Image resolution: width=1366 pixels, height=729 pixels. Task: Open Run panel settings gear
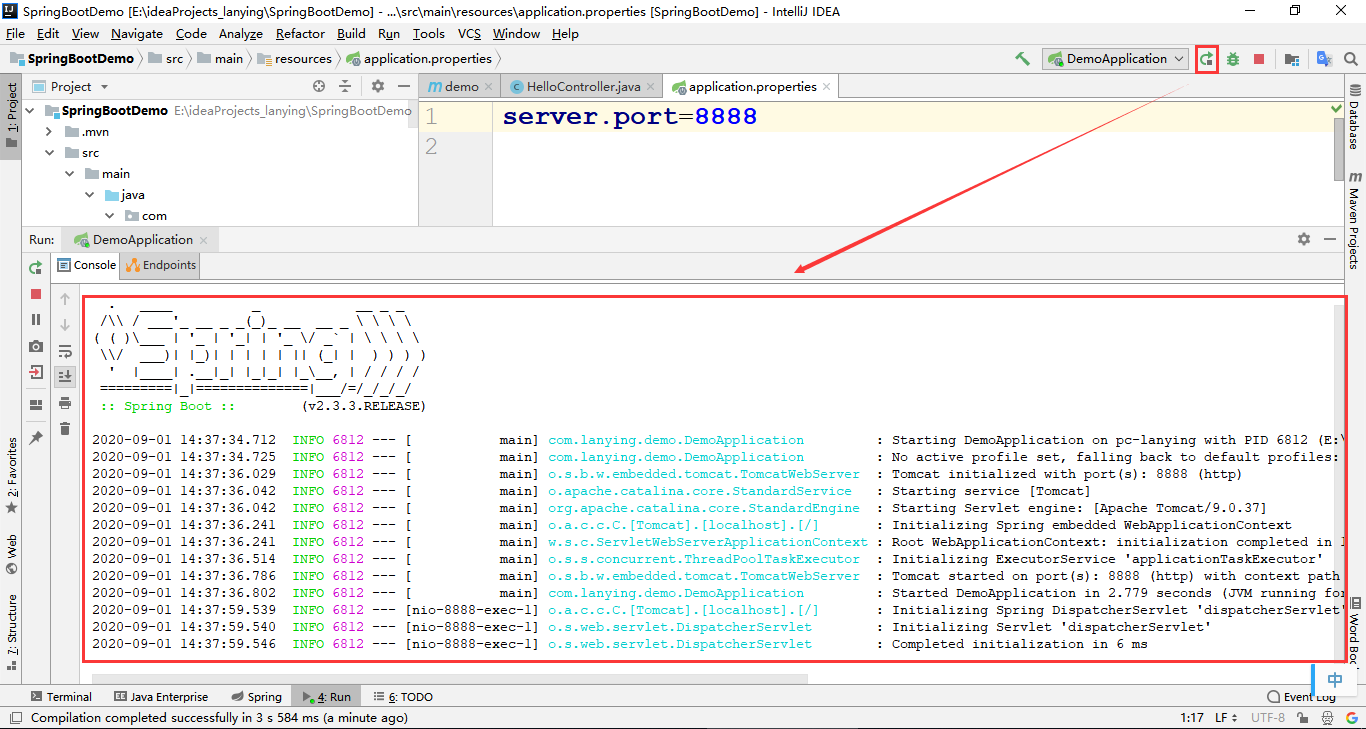click(1304, 240)
